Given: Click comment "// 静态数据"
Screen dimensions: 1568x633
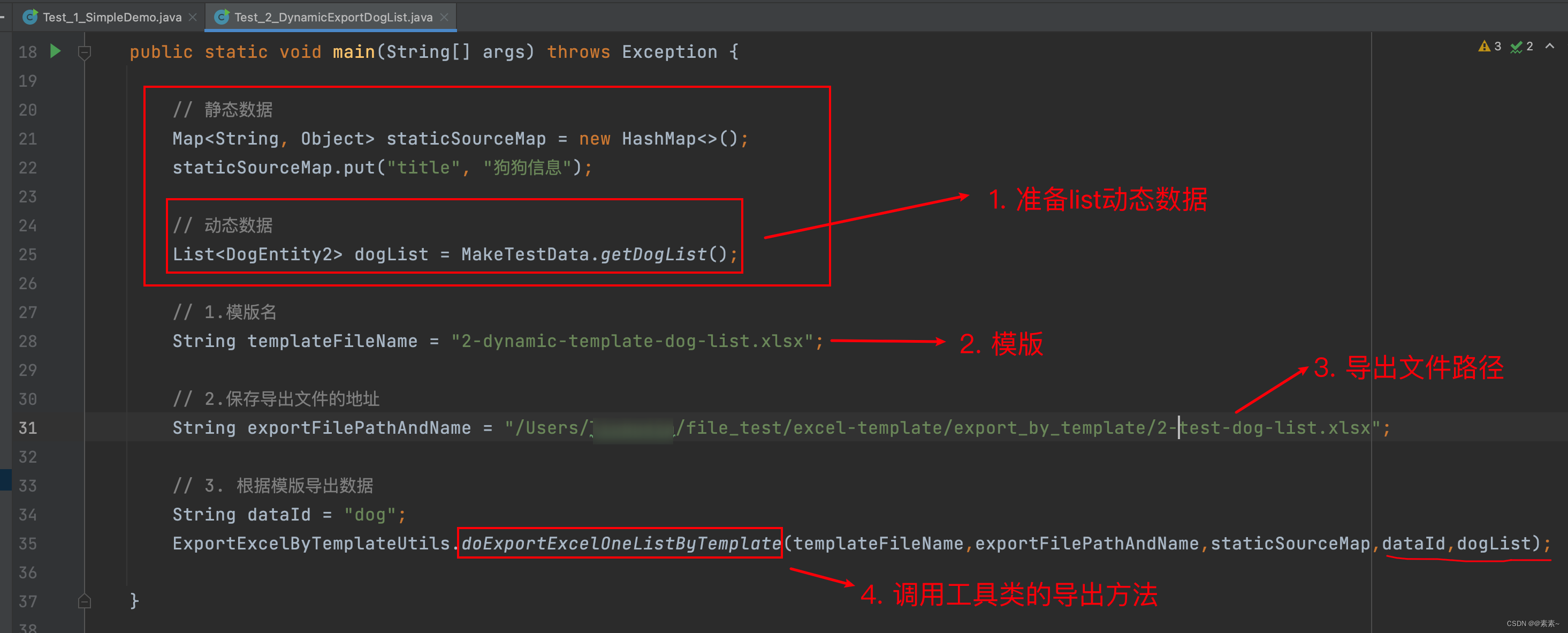Looking at the screenshot, I should pyautogui.click(x=223, y=110).
